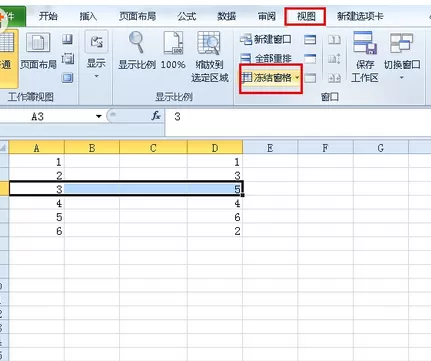Image resolution: width=431 pixels, height=361 pixels.
Task: Select column E header
Action: 270,148
